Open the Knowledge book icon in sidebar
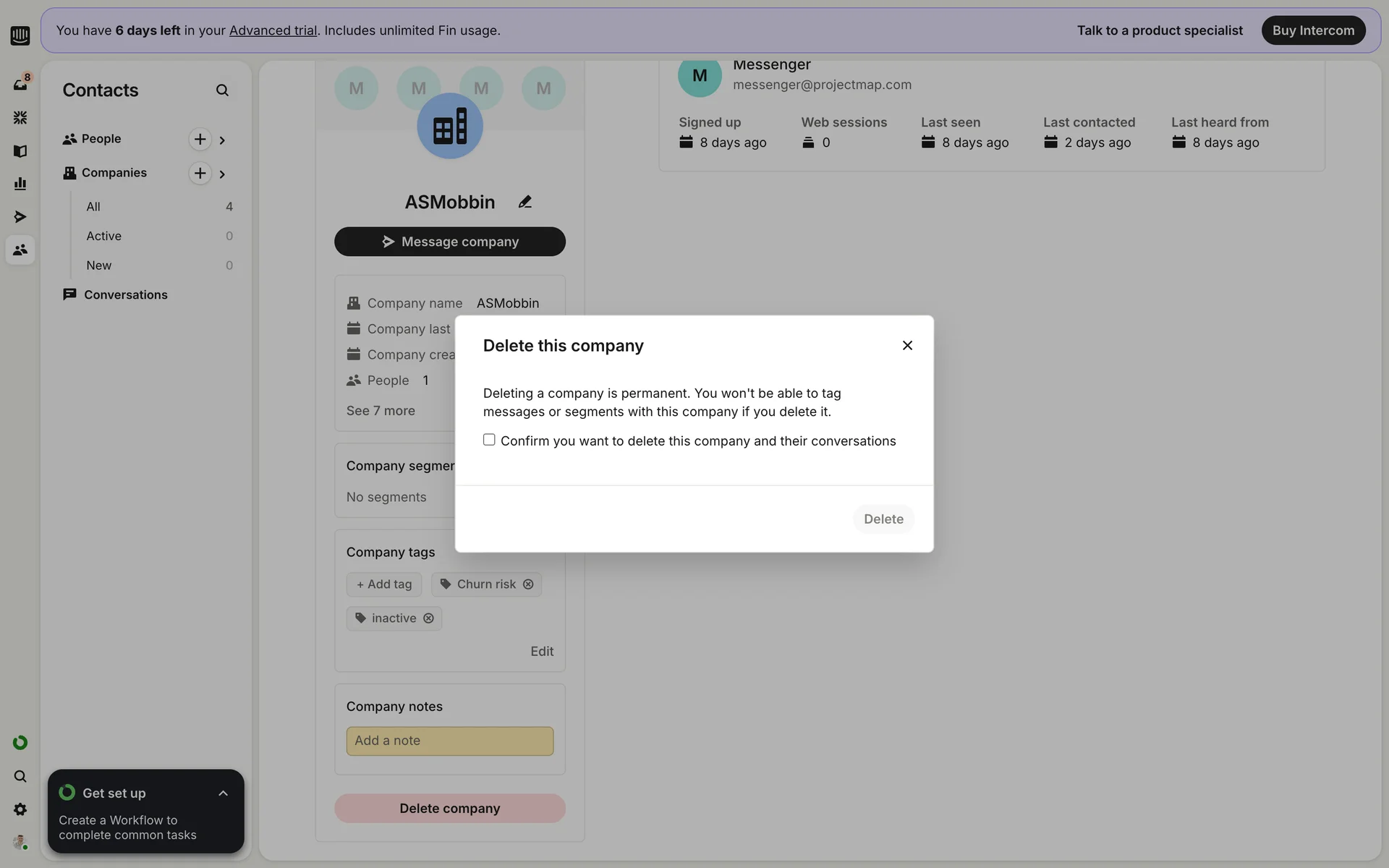 [20, 150]
